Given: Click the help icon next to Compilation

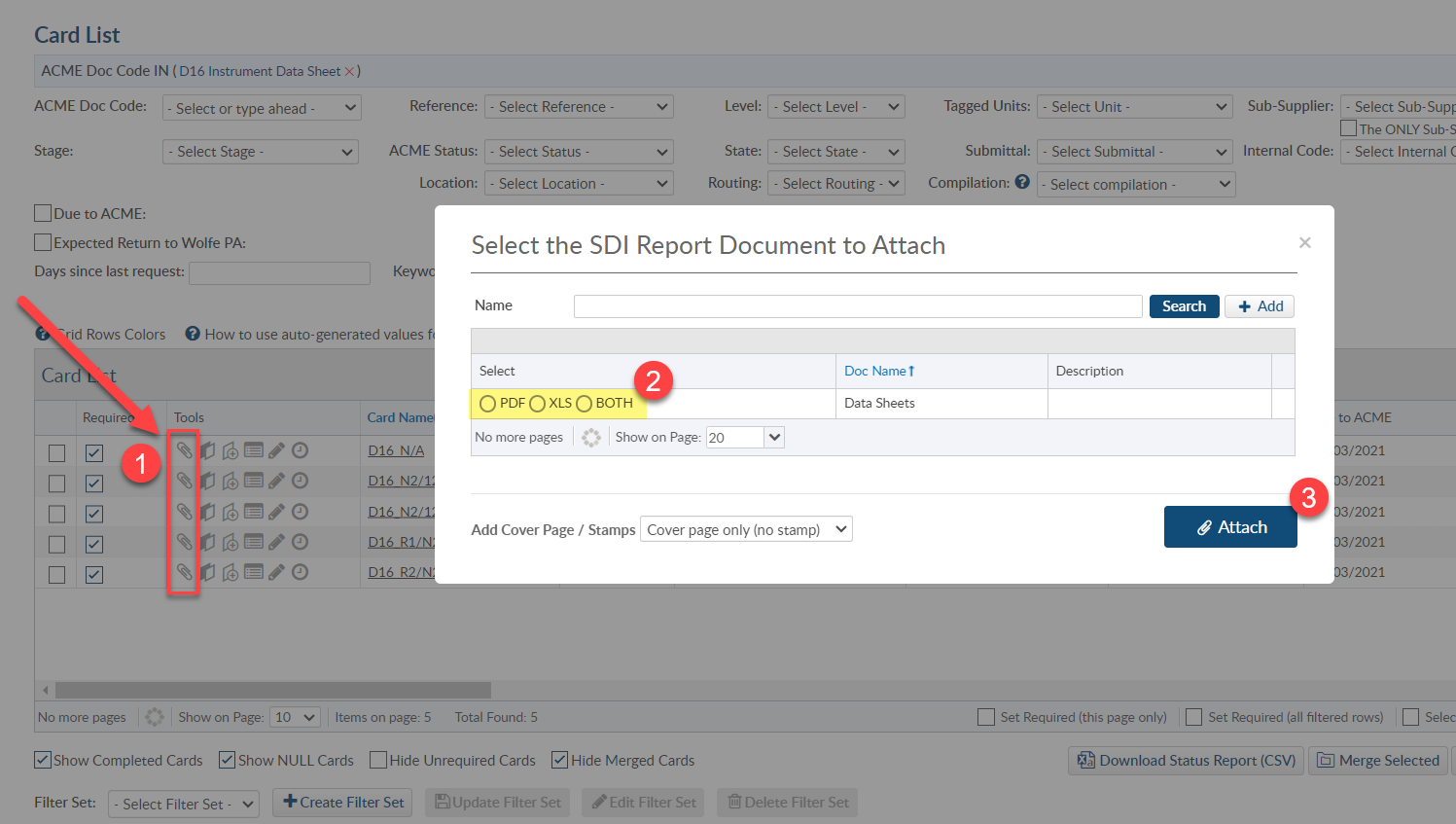Looking at the screenshot, I should coord(1022,182).
